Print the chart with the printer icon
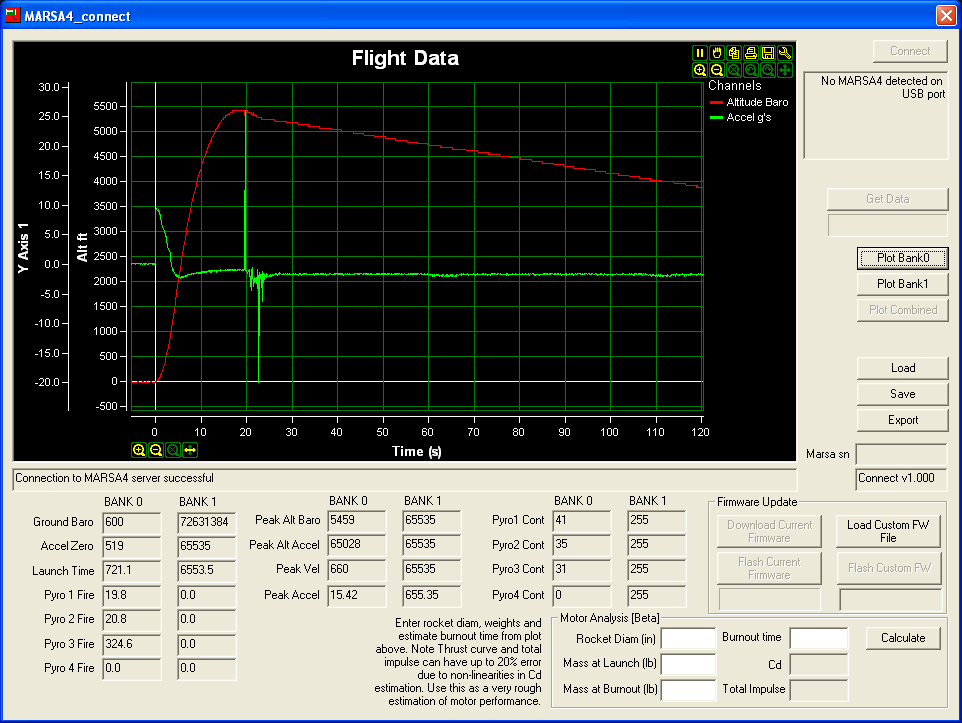Screen dimensions: 962x723 point(750,53)
